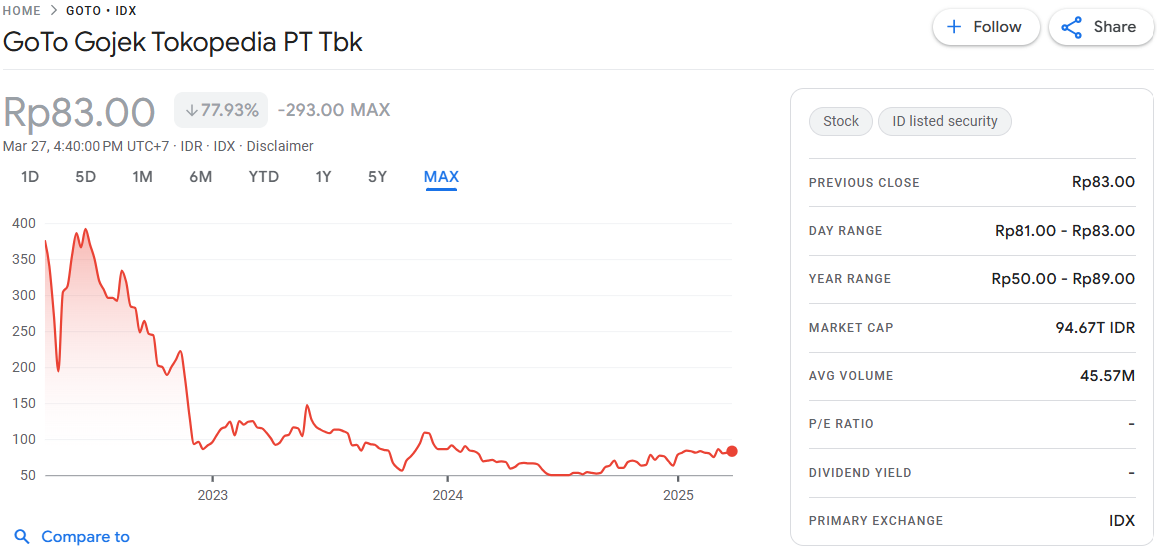Select the 5Y range tab
1157x550 pixels.
(377, 177)
